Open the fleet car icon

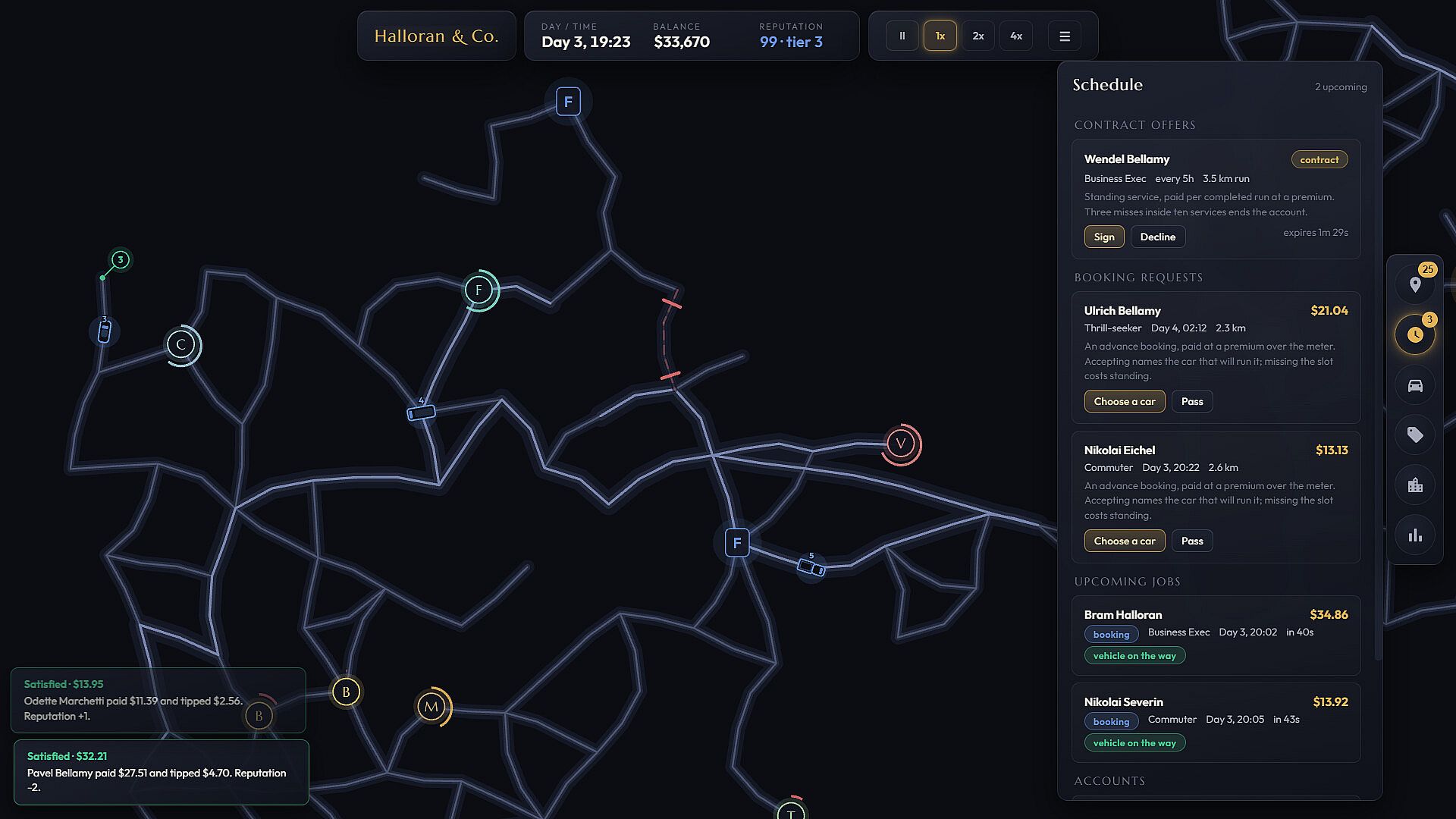(x=1415, y=385)
